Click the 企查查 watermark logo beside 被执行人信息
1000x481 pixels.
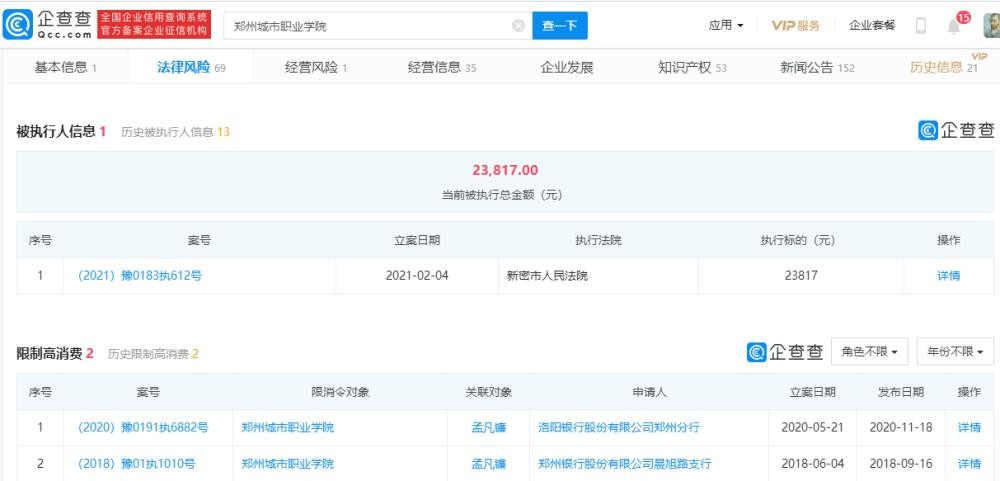click(x=956, y=131)
